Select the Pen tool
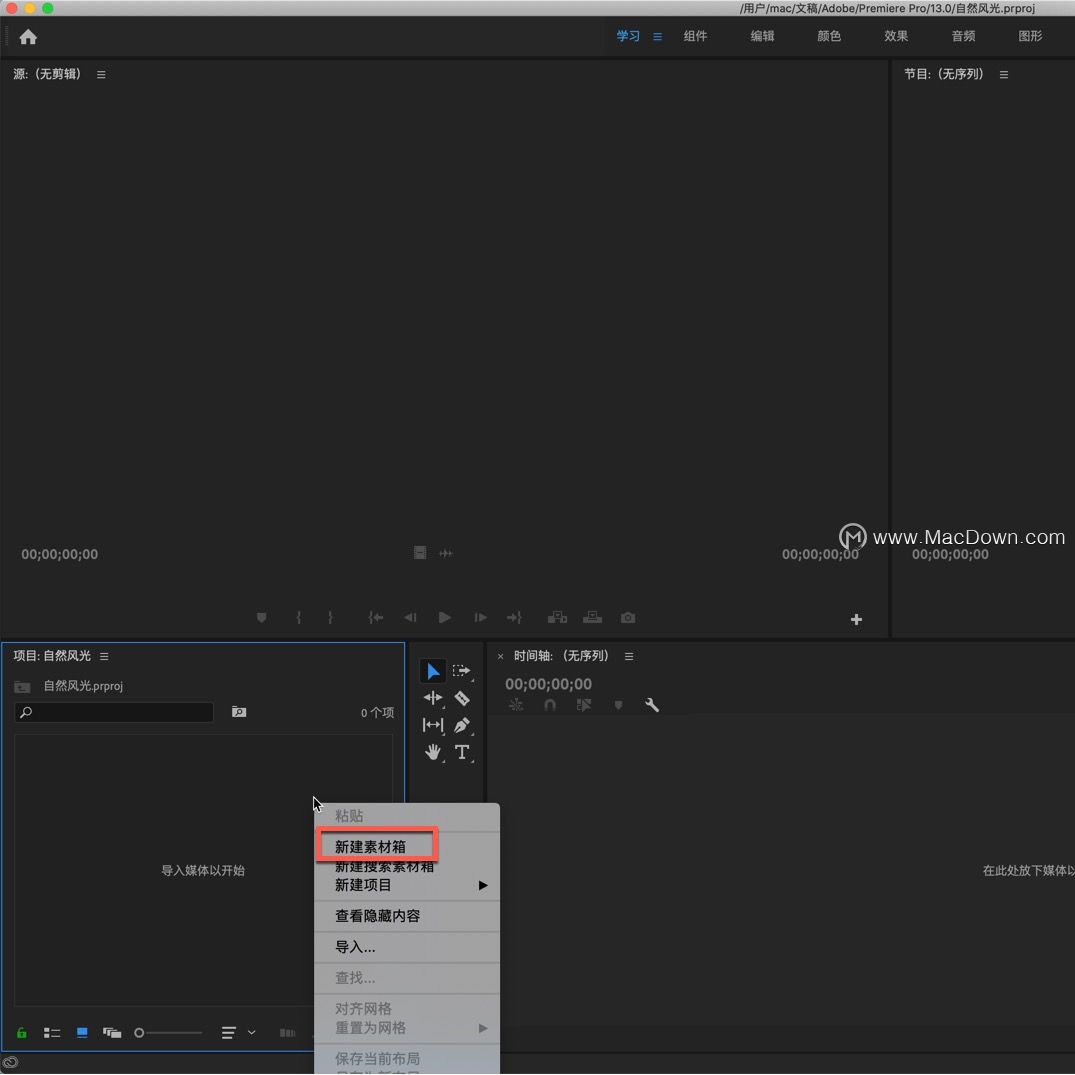The image size is (1075, 1075). pos(462,725)
